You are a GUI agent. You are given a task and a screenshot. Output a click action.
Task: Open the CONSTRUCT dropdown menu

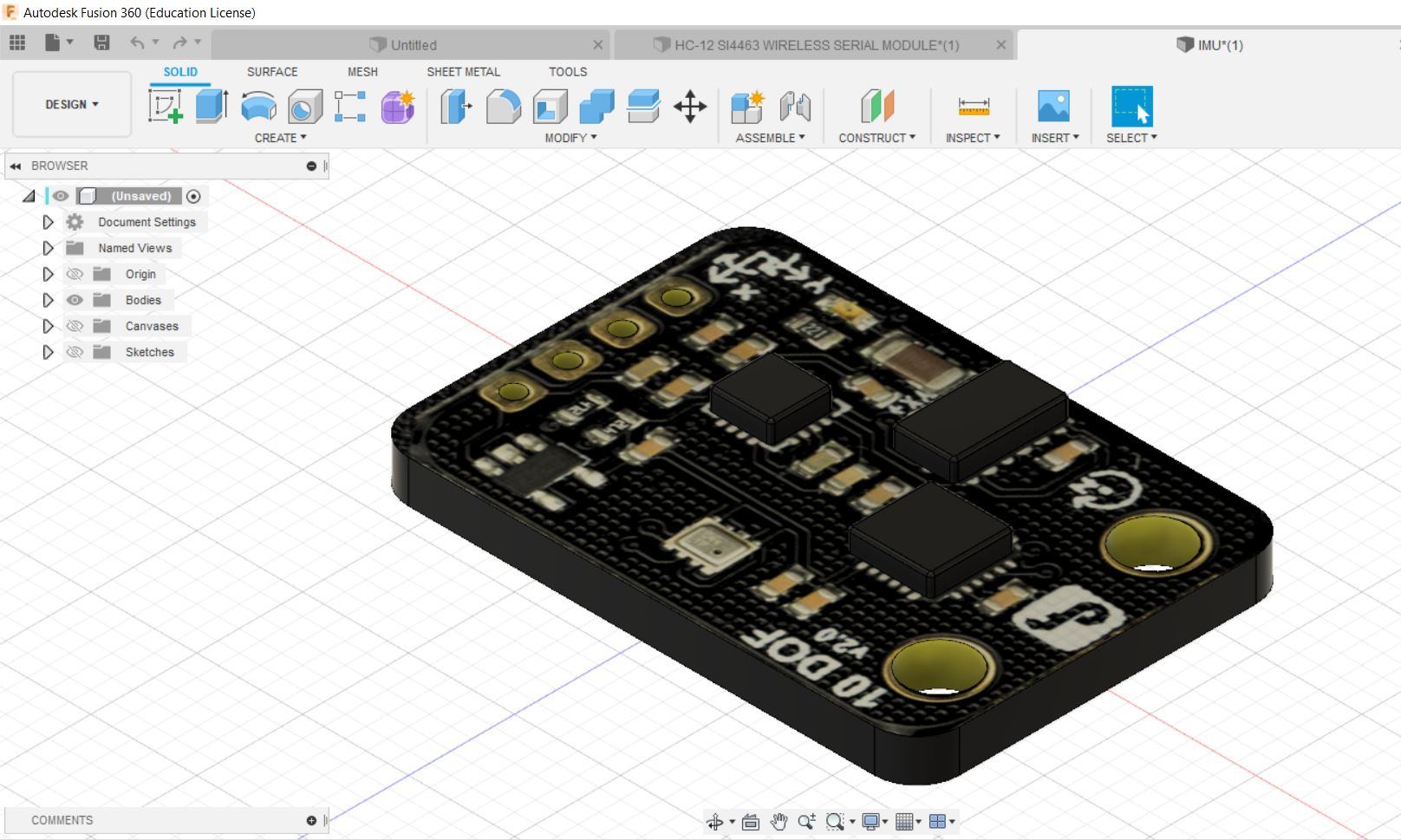click(x=876, y=138)
